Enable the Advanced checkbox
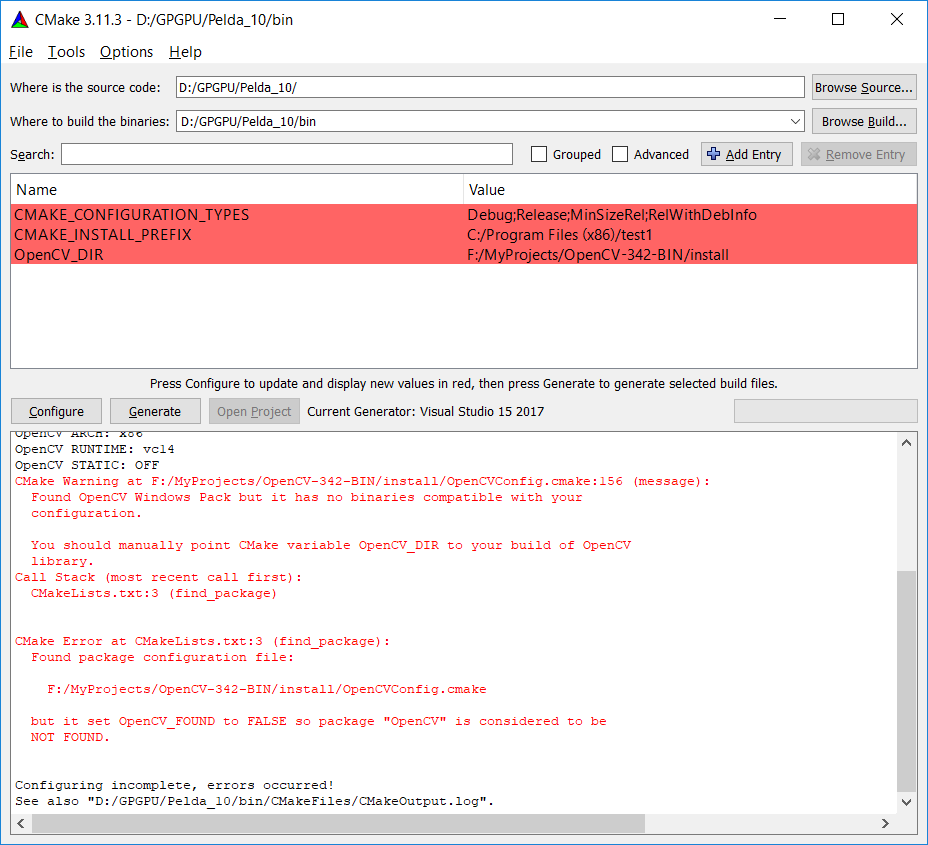 (x=620, y=154)
